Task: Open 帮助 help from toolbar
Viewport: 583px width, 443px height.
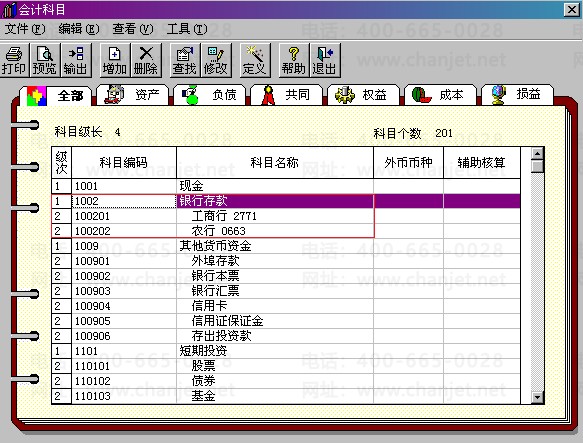Action: (294, 61)
